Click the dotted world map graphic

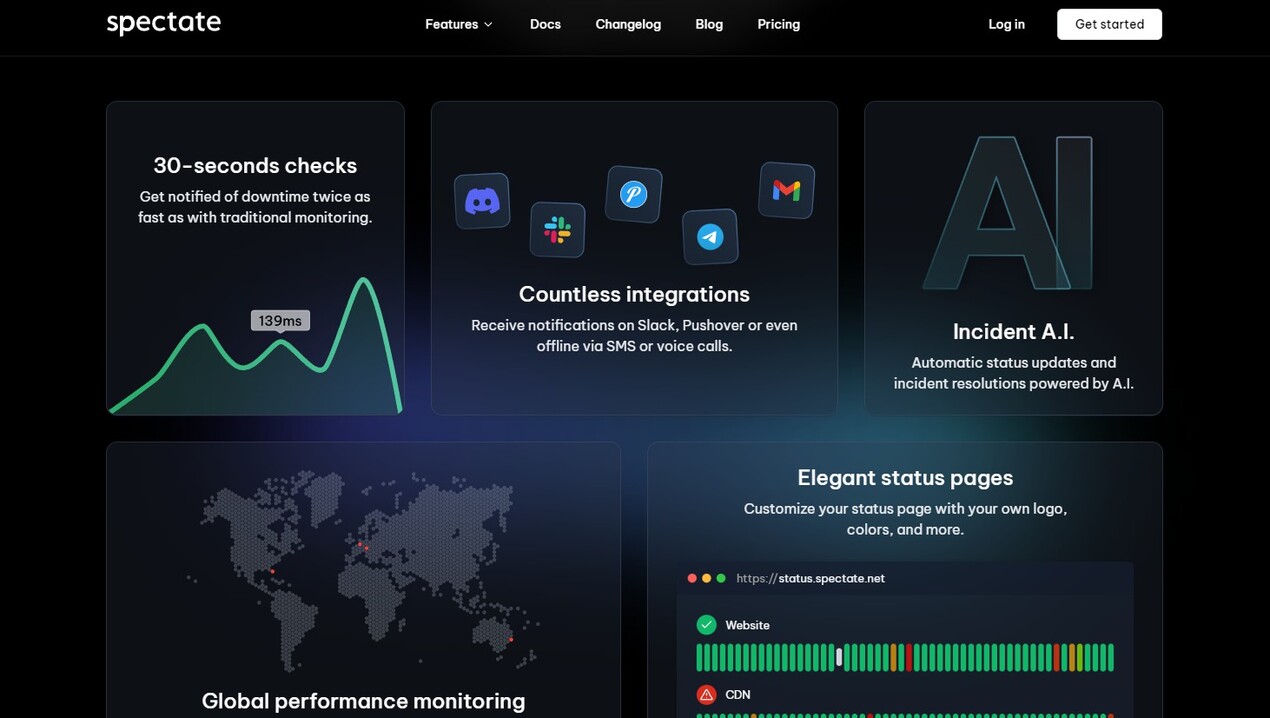point(362,570)
